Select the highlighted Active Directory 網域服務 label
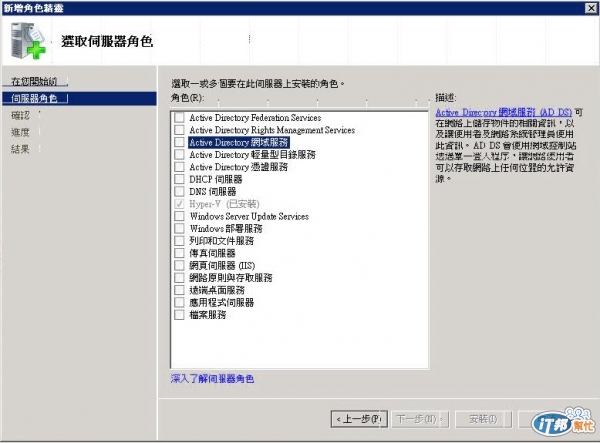600x443 pixels. [239, 142]
